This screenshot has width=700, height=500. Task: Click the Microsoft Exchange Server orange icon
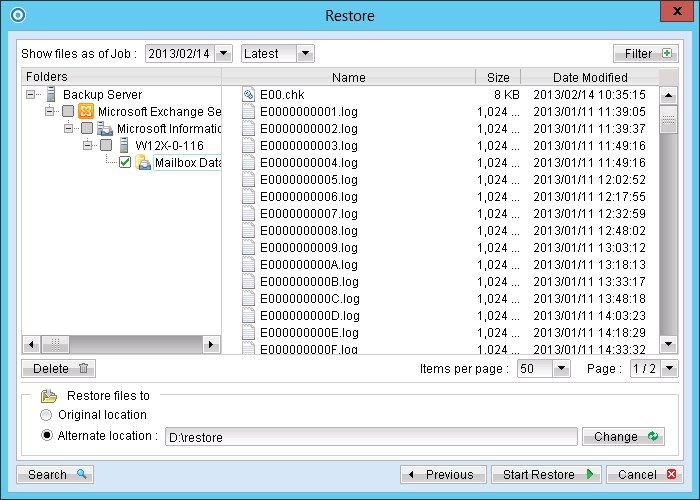(x=86, y=111)
